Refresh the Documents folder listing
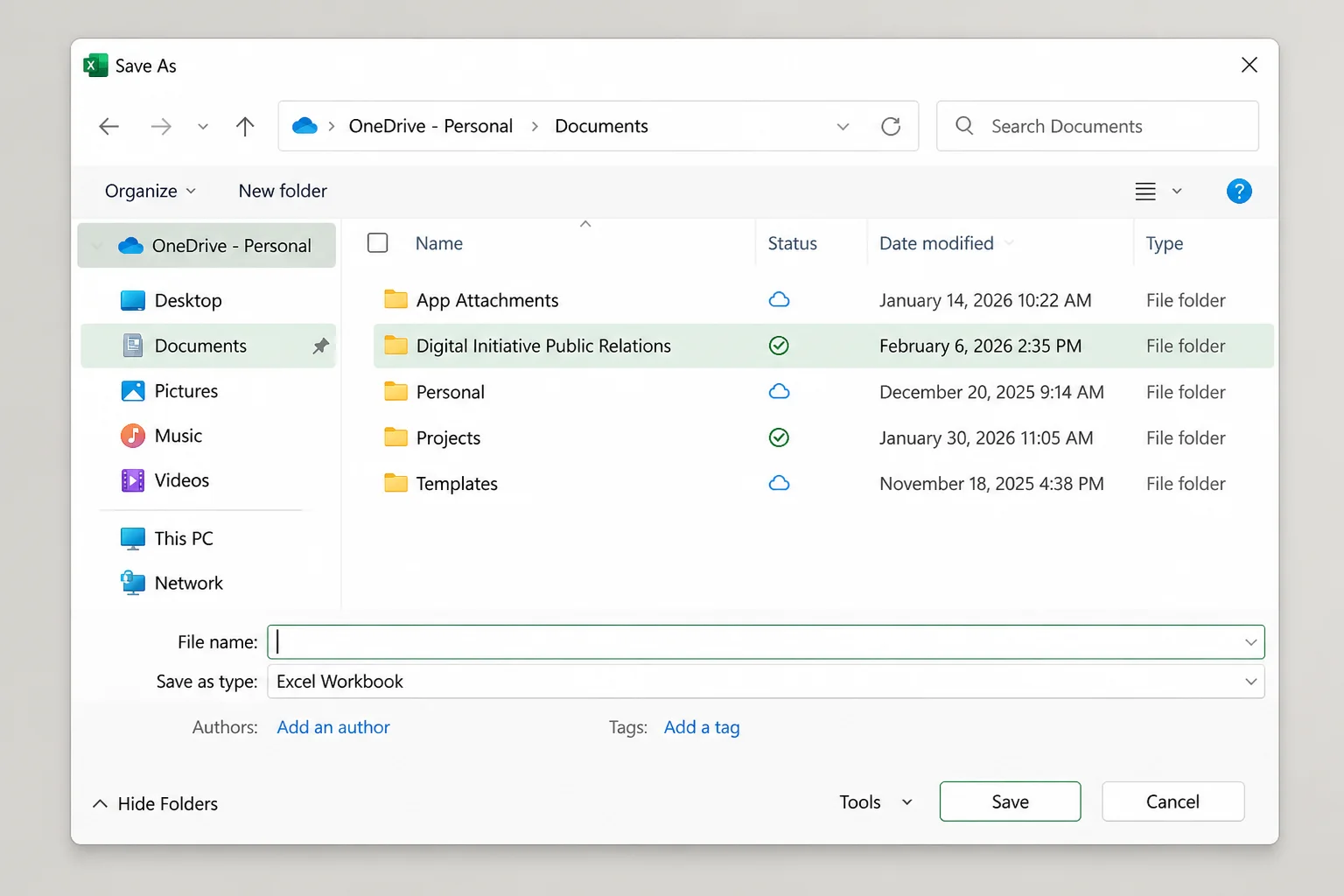Image resolution: width=1344 pixels, height=896 pixels. pos(891,127)
